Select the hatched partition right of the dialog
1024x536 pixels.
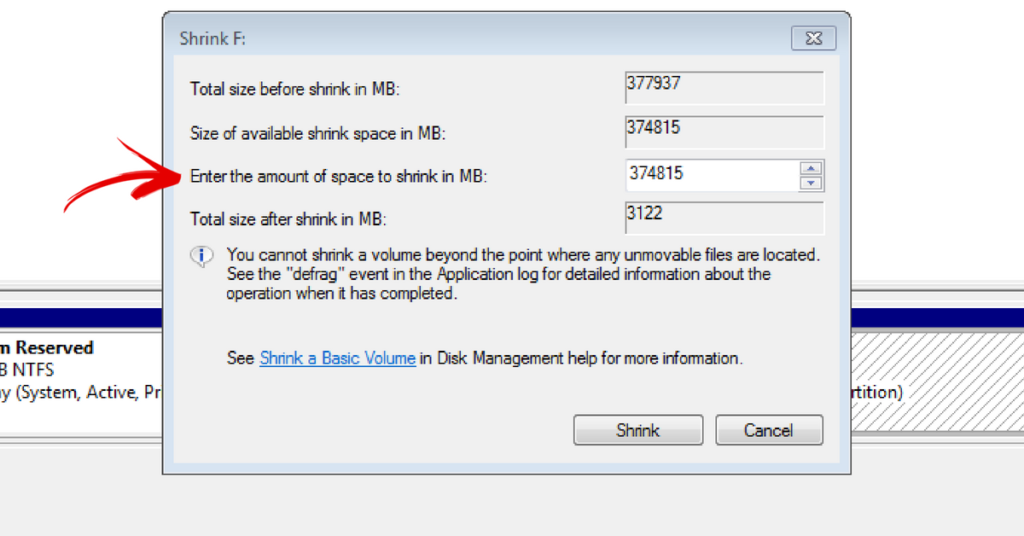(x=937, y=382)
